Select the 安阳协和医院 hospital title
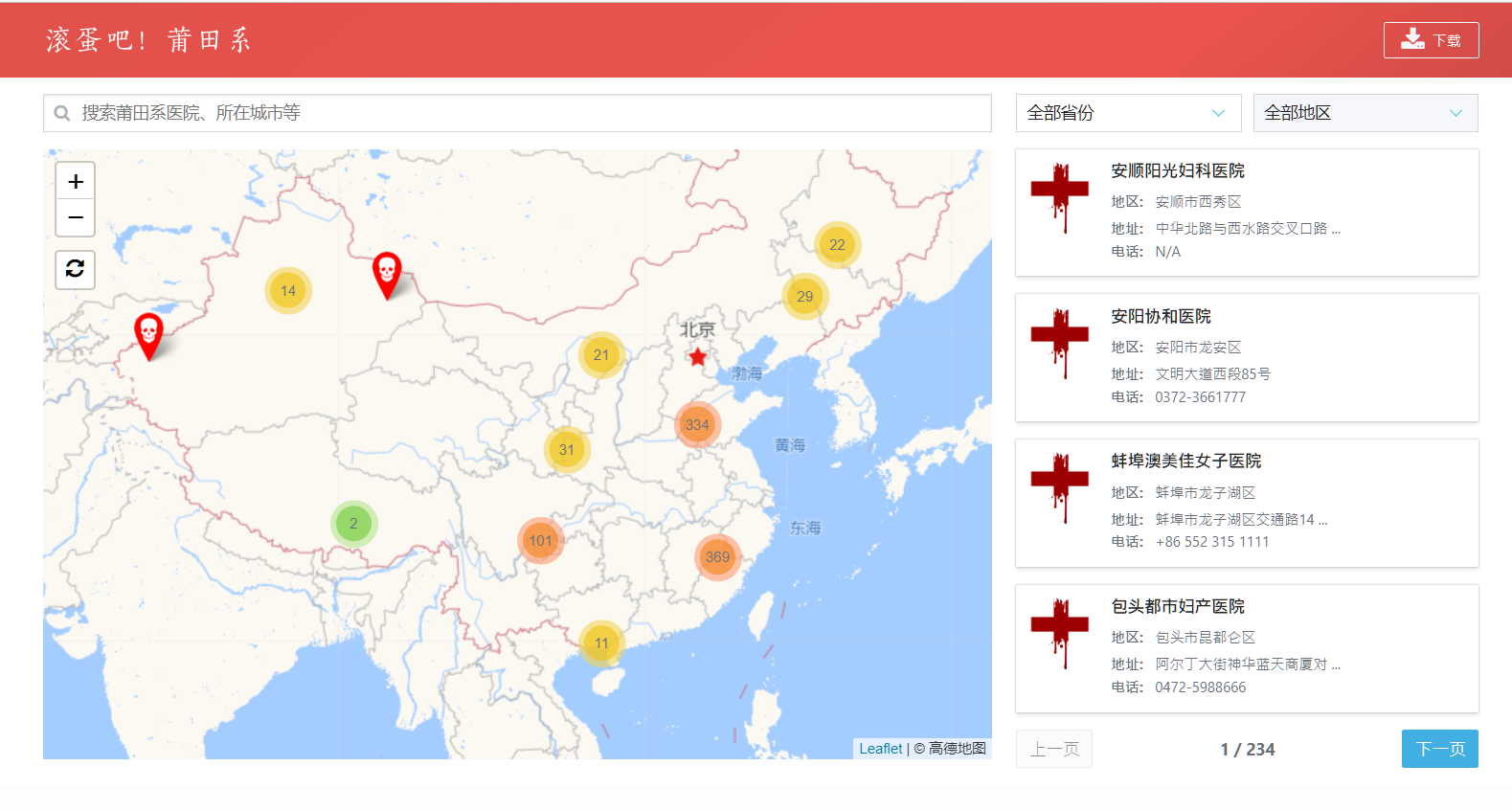The image size is (1512, 811). [1161, 316]
